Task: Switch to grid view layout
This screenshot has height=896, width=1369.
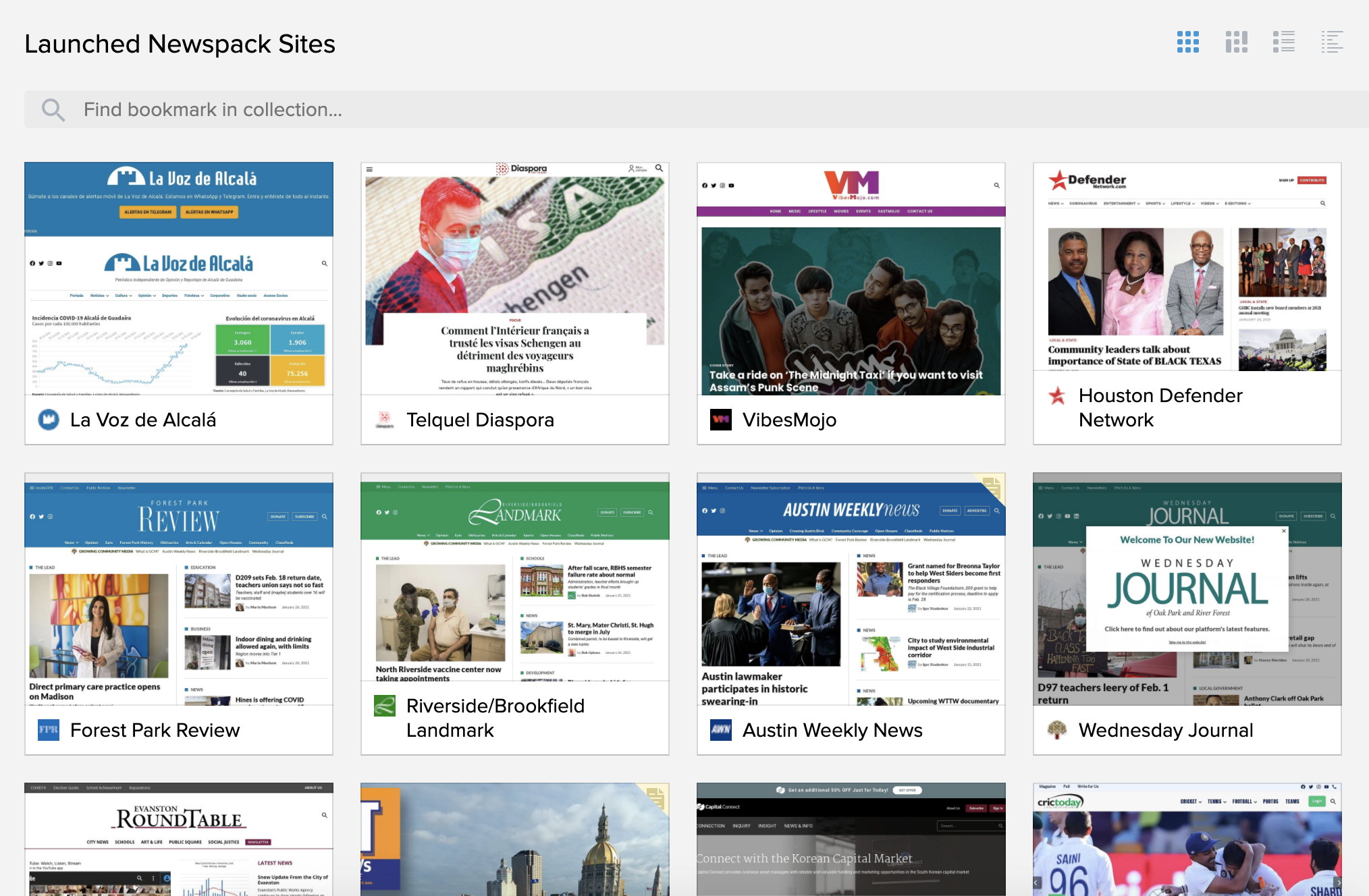Action: pyautogui.click(x=1187, y=42)
